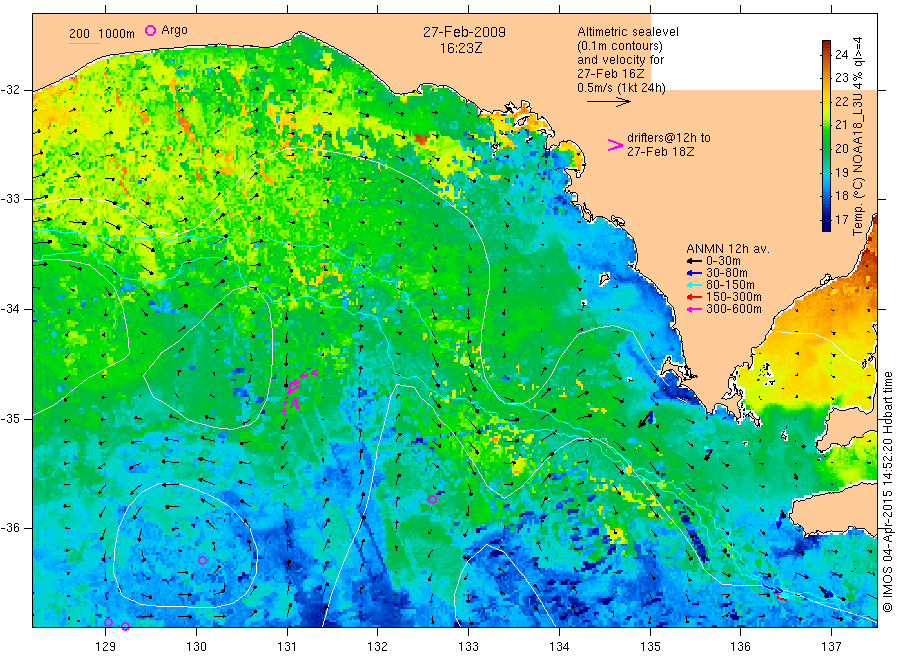Image resolution: width=900 pixels, height=660 pixels.
Task: Click the Argo float marker near 132.6E, 35.7S
Action: [x=432, y=499]
